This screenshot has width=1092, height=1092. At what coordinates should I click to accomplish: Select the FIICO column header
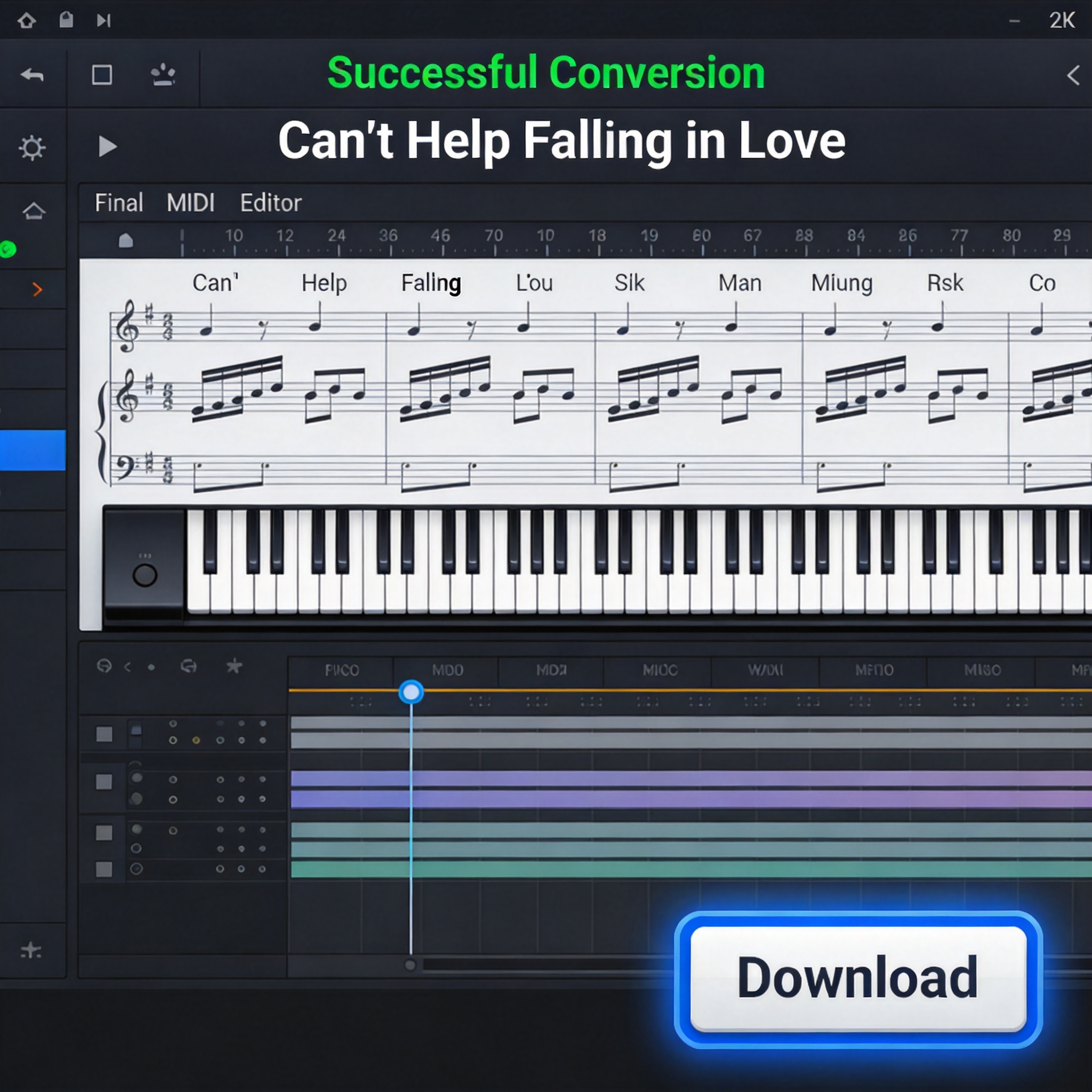341,670
